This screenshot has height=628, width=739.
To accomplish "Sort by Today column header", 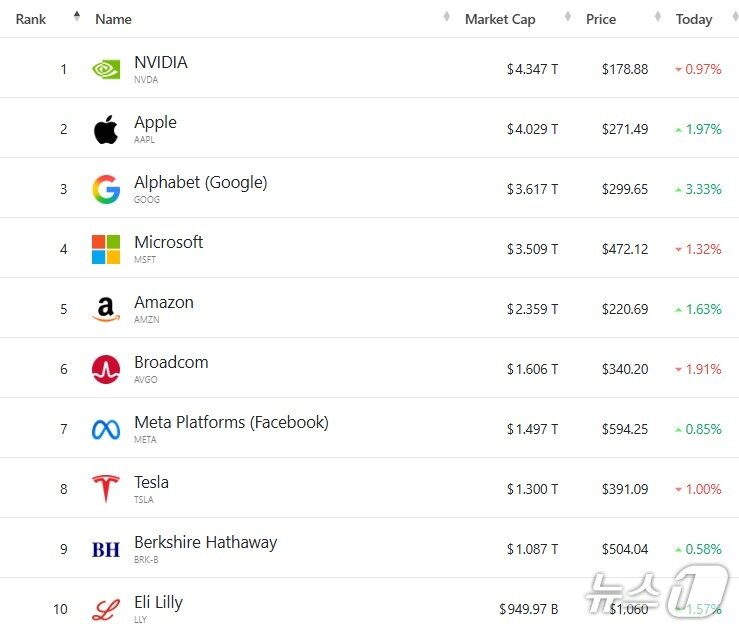I will click(x=694, y=19).
